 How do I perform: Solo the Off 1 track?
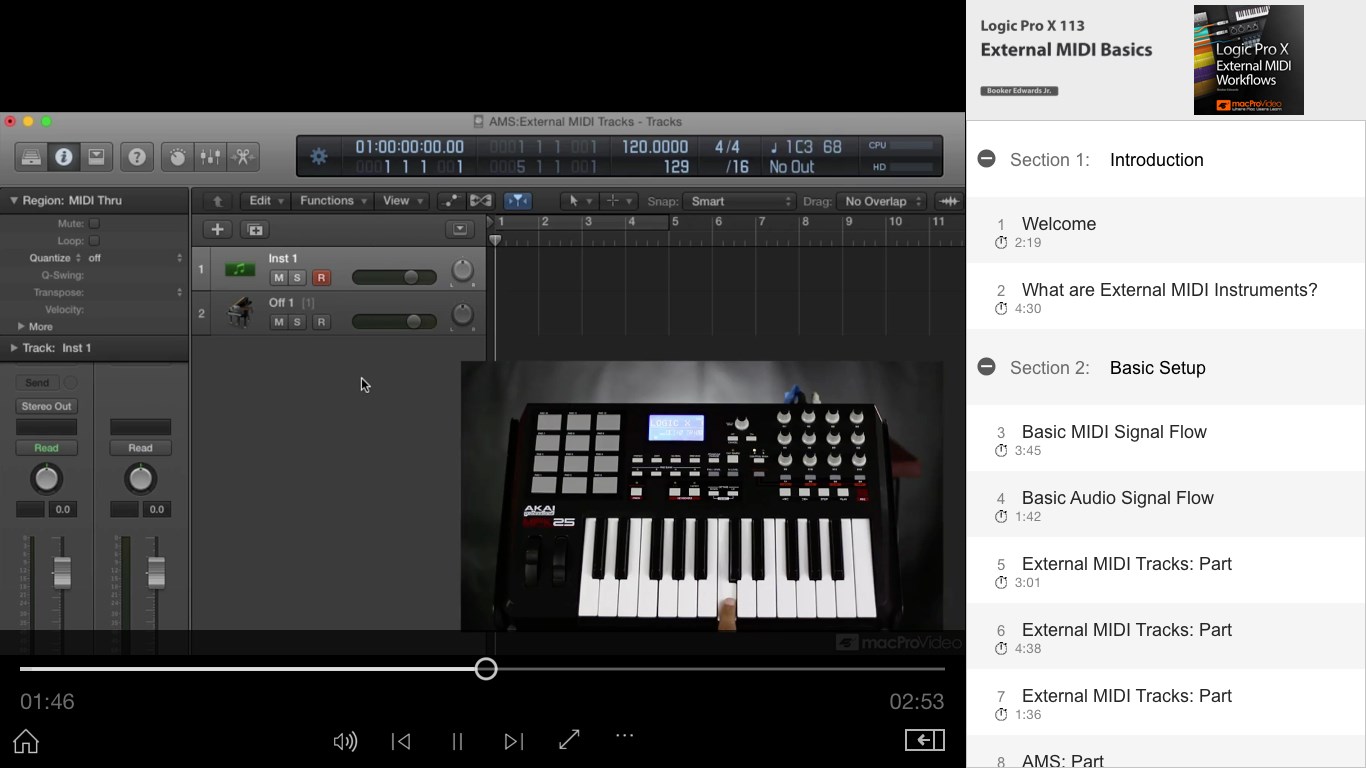[x=297, y=322]
